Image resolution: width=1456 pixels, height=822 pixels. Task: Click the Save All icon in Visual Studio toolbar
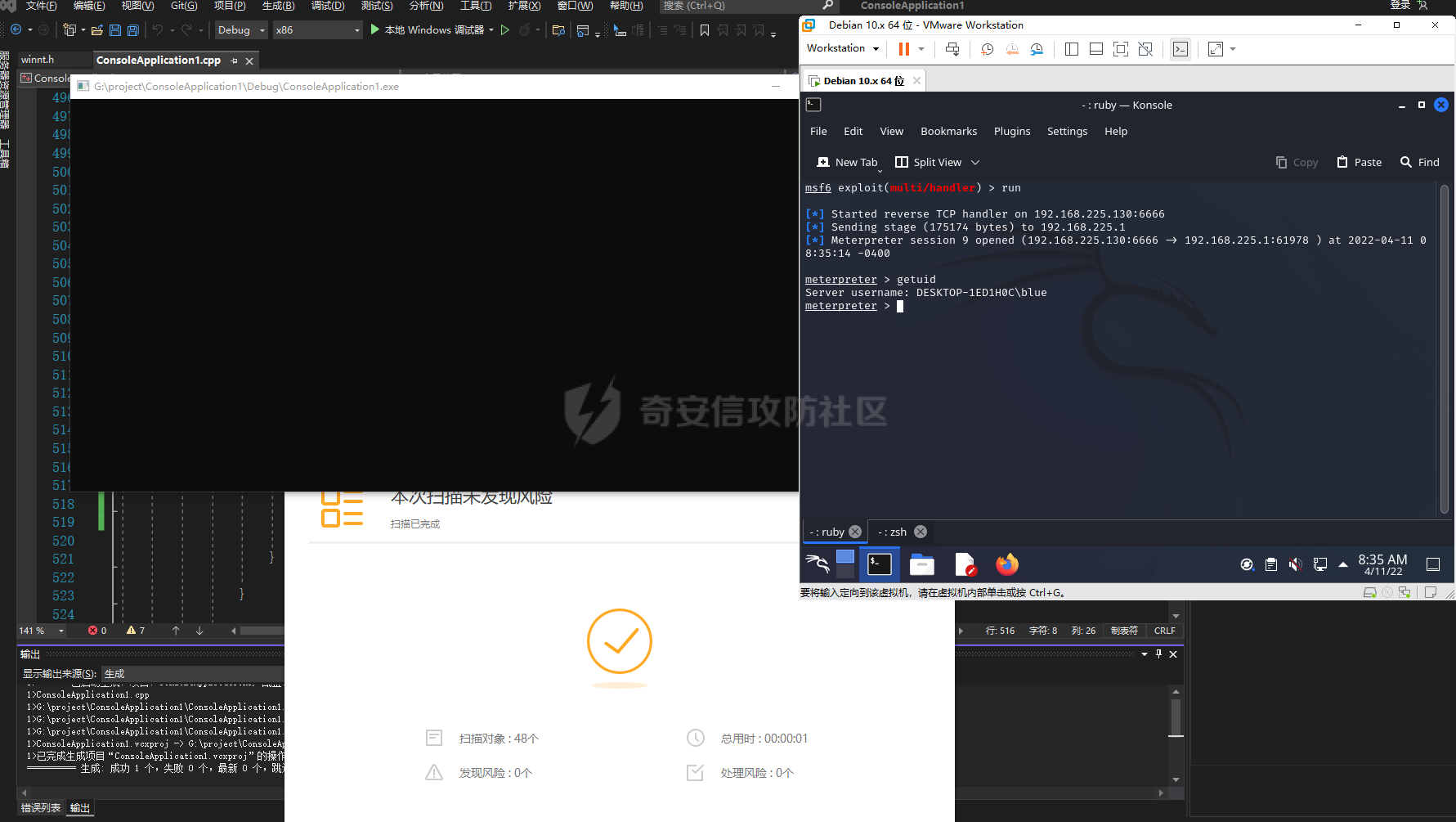(133, 30)
